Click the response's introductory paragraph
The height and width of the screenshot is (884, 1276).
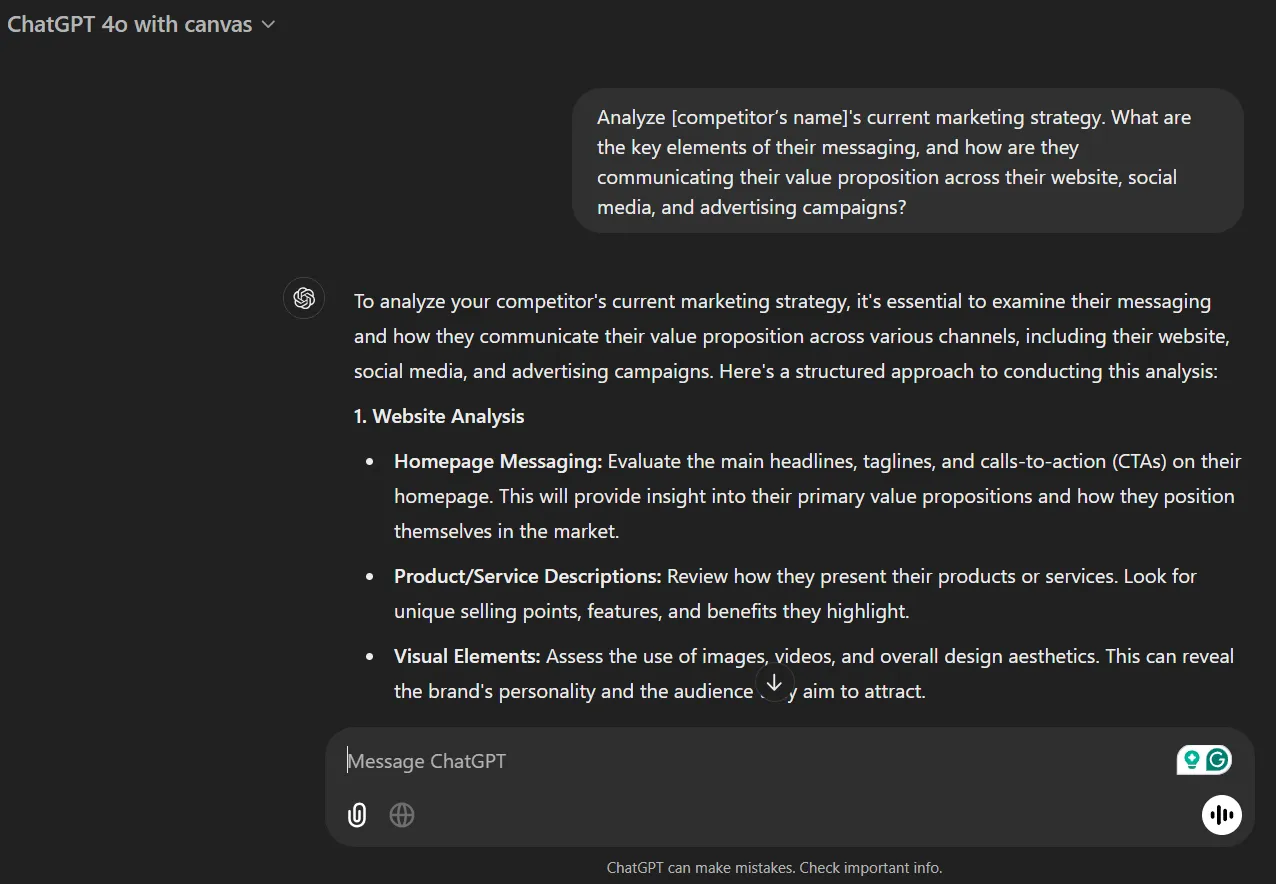tap(792, 336)
